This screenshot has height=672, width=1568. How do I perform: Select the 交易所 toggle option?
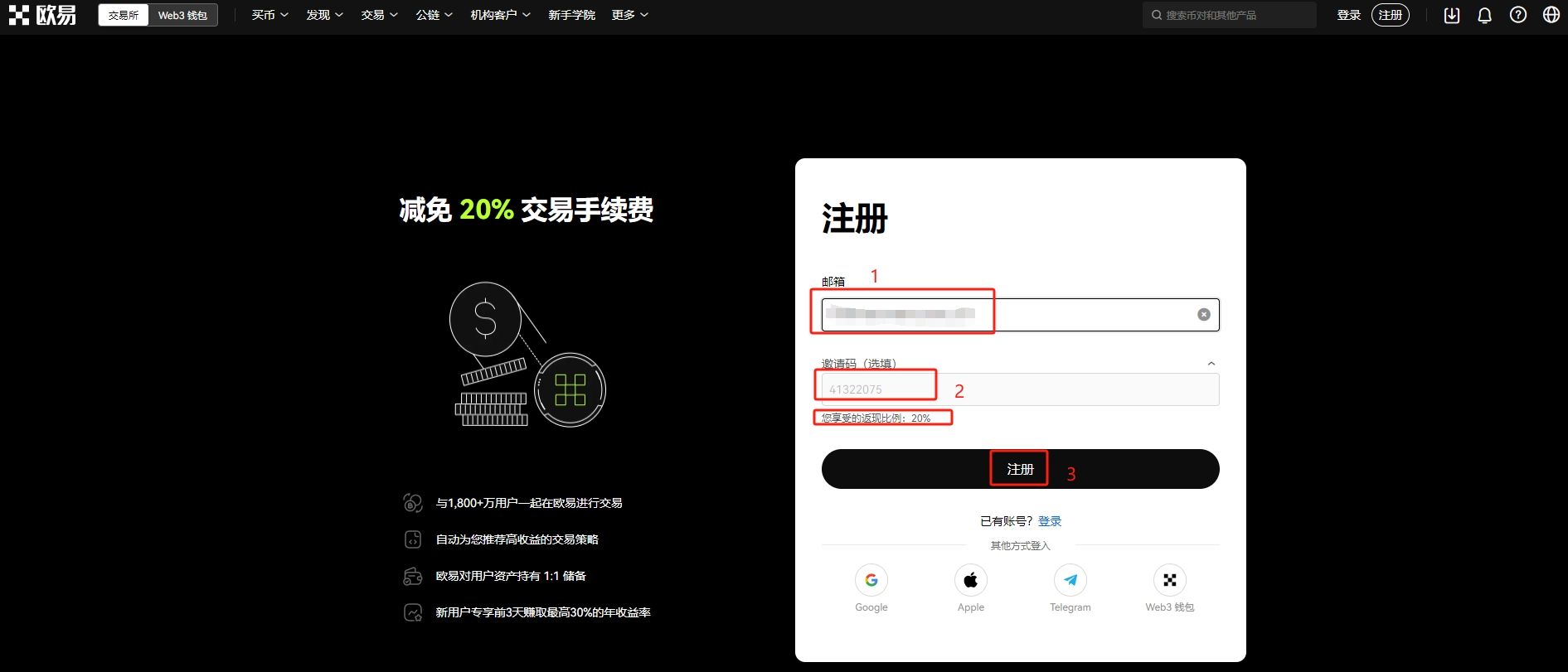tap(124, 15)
